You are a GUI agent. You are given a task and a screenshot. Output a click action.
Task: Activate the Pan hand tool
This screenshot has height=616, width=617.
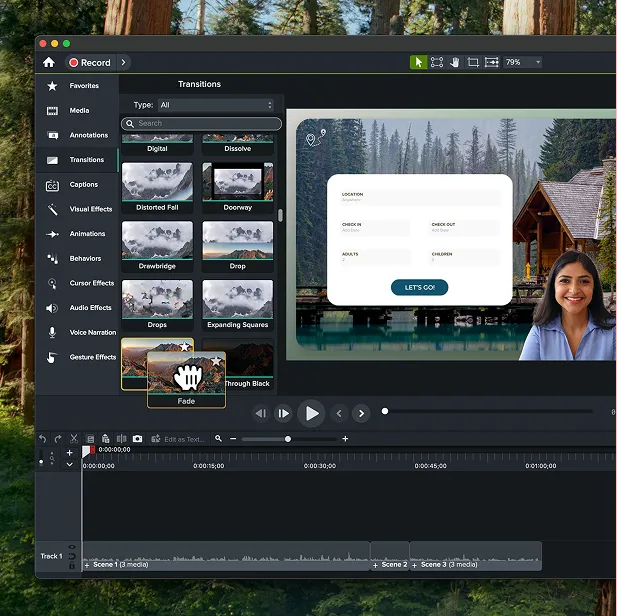[455, 62]
